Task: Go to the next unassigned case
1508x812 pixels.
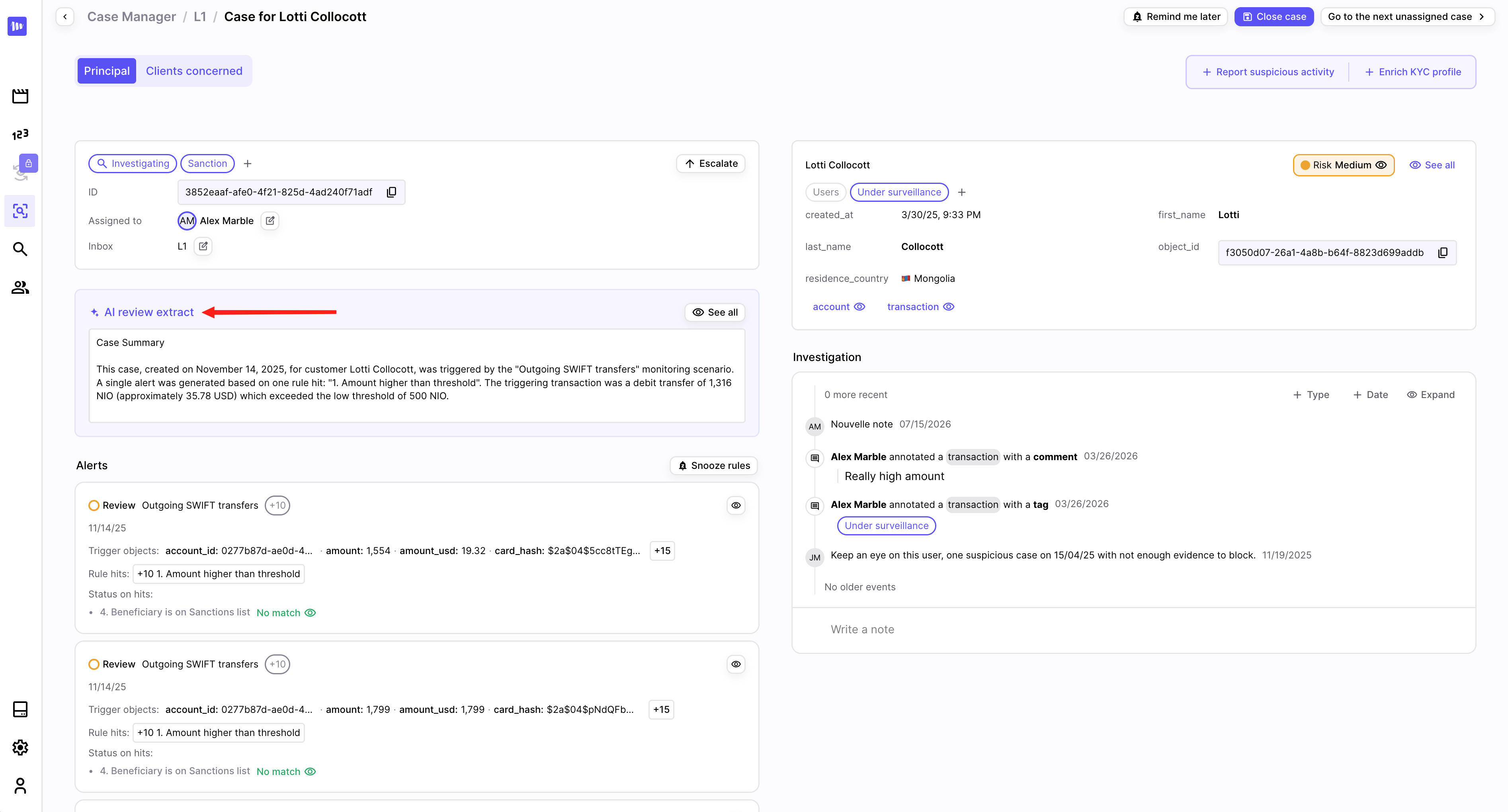Action: (x=1407, y=16)
